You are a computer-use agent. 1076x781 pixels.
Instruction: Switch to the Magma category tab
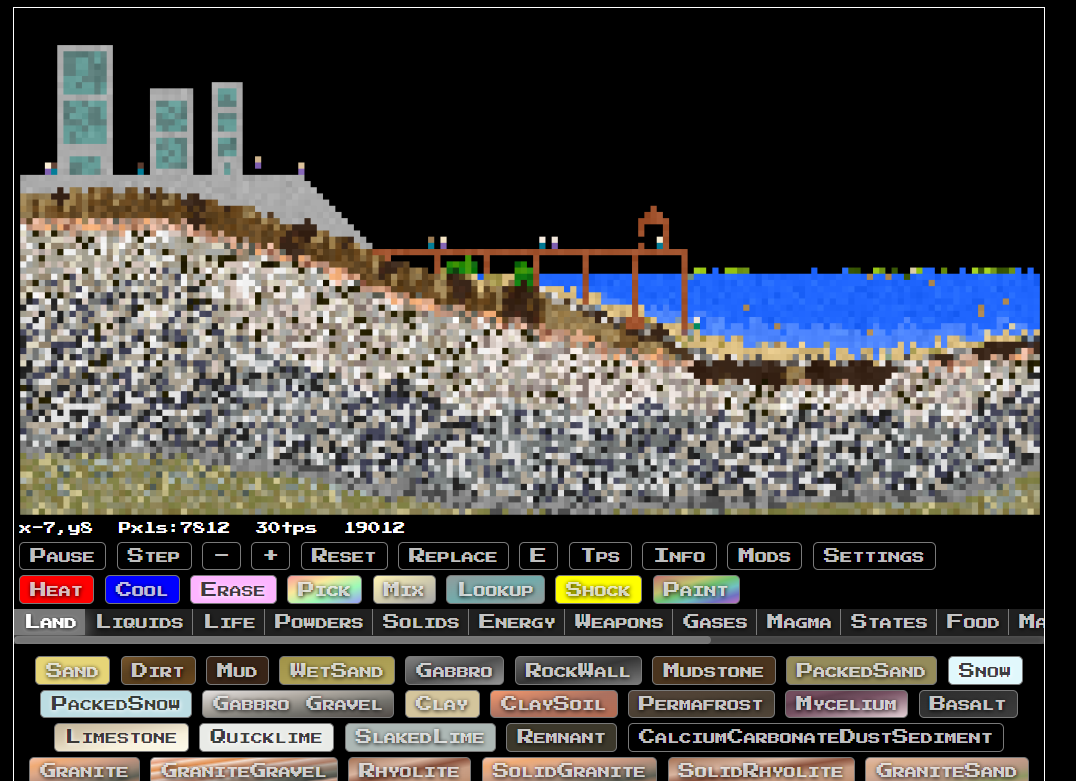(799, 622)
